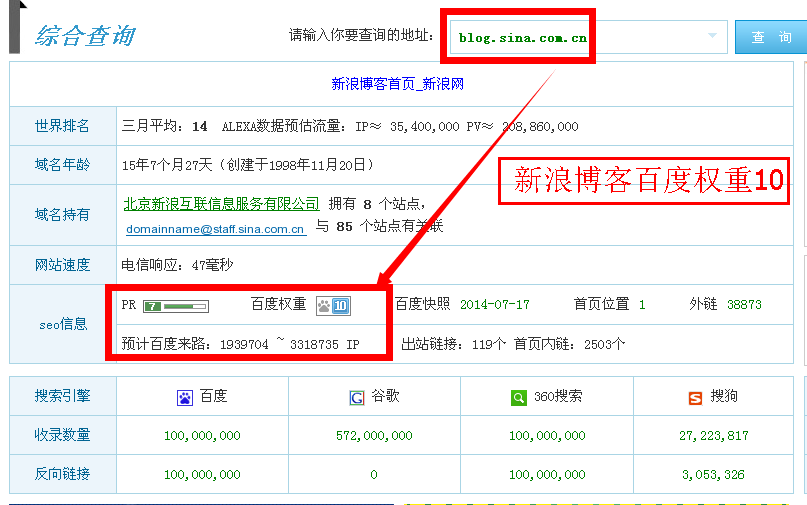
Task: Click the Baidu snapshot date 2014-07-17
Action: pos(495,305)
